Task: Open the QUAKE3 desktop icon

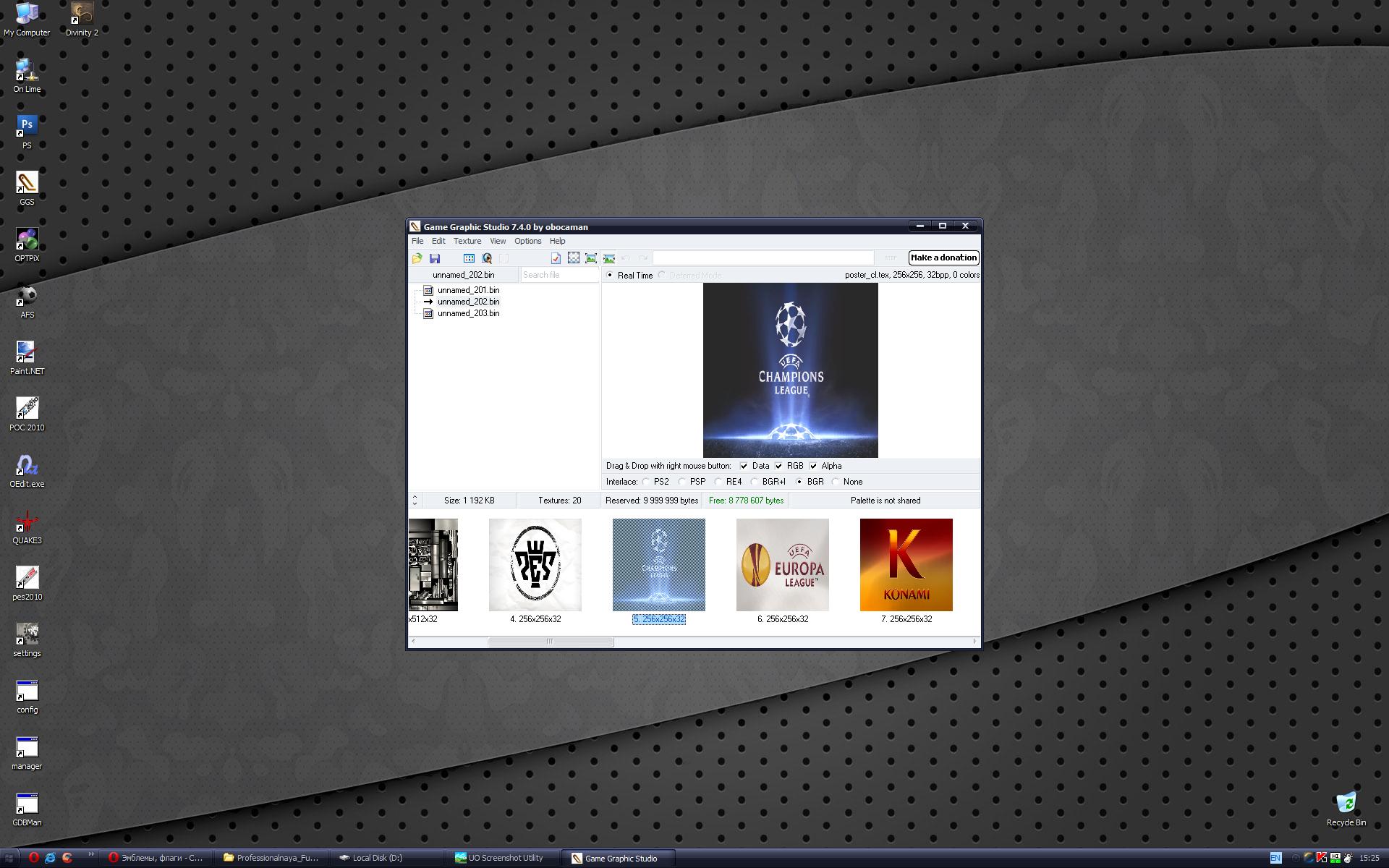Action: point(27,527)
